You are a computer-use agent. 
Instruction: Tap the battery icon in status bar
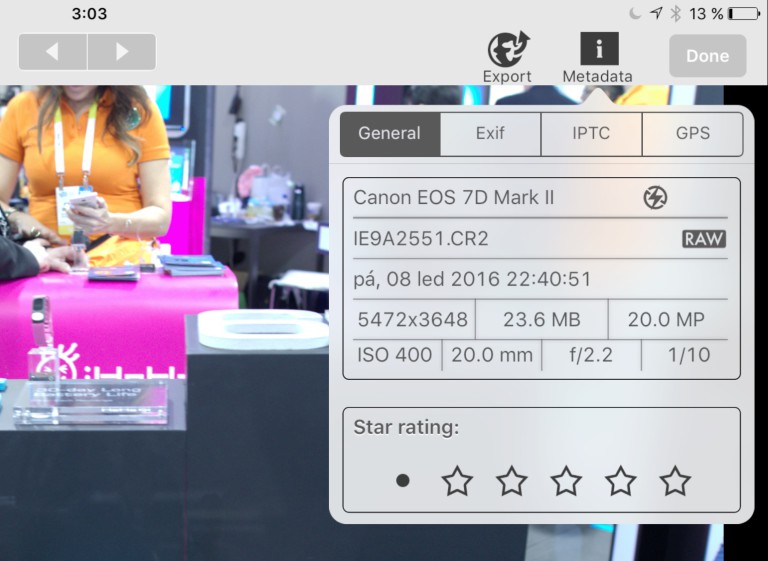pyautogui.click(x=744, y=14)
